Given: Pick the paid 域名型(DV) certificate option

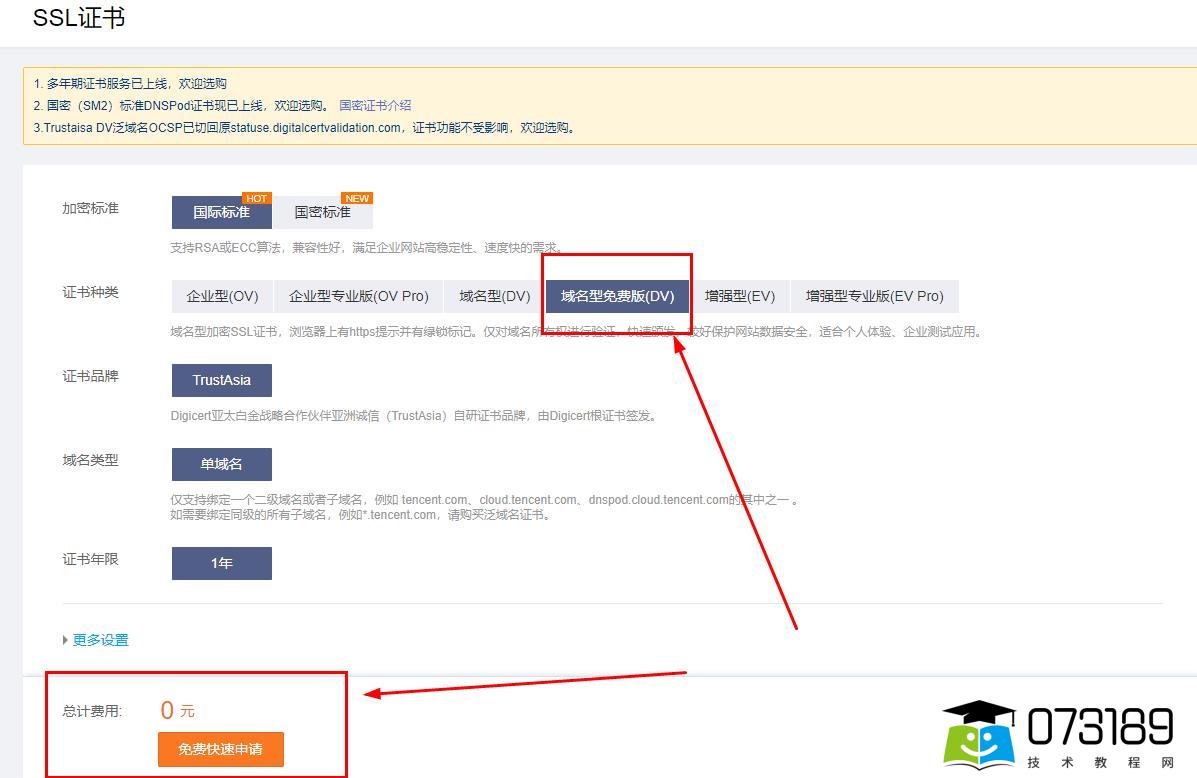Looking at the screenshot, I should pyautogui.click(x=494, y=296).
